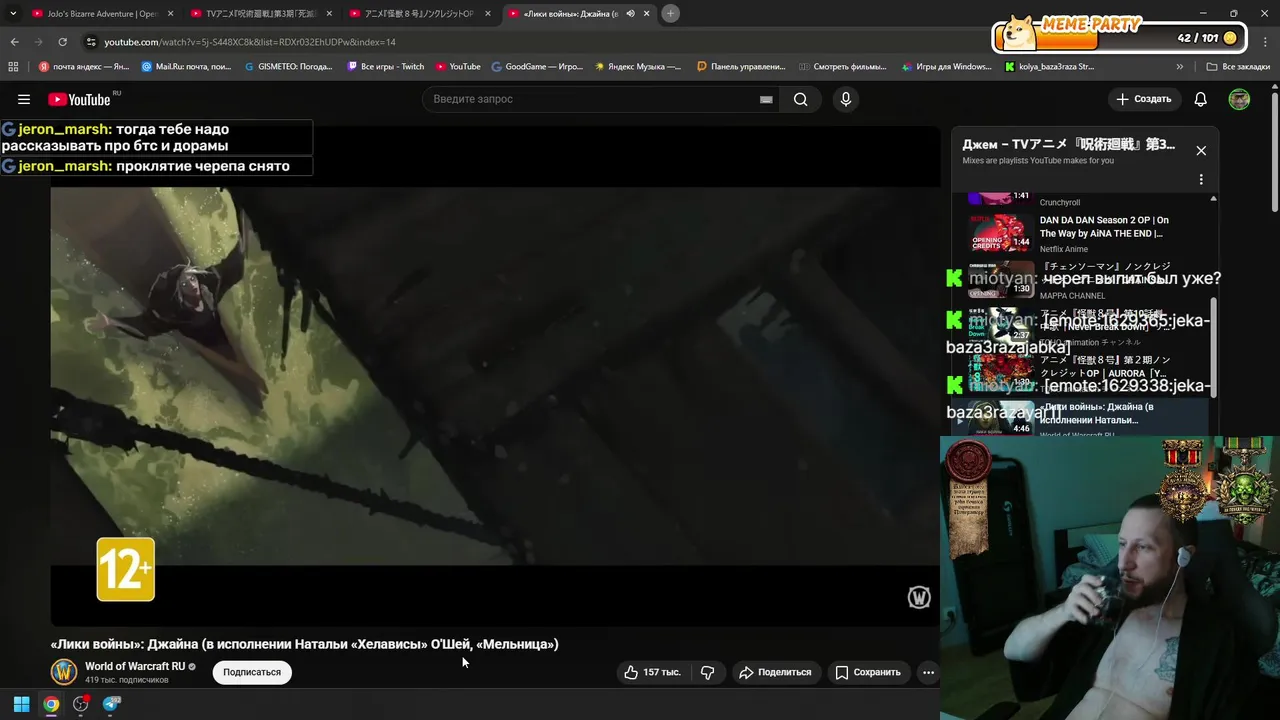Open World of Warcraft RU channel name link
Image resolution: width=1280 pixels, height=720 pixels.
[135, 666]
